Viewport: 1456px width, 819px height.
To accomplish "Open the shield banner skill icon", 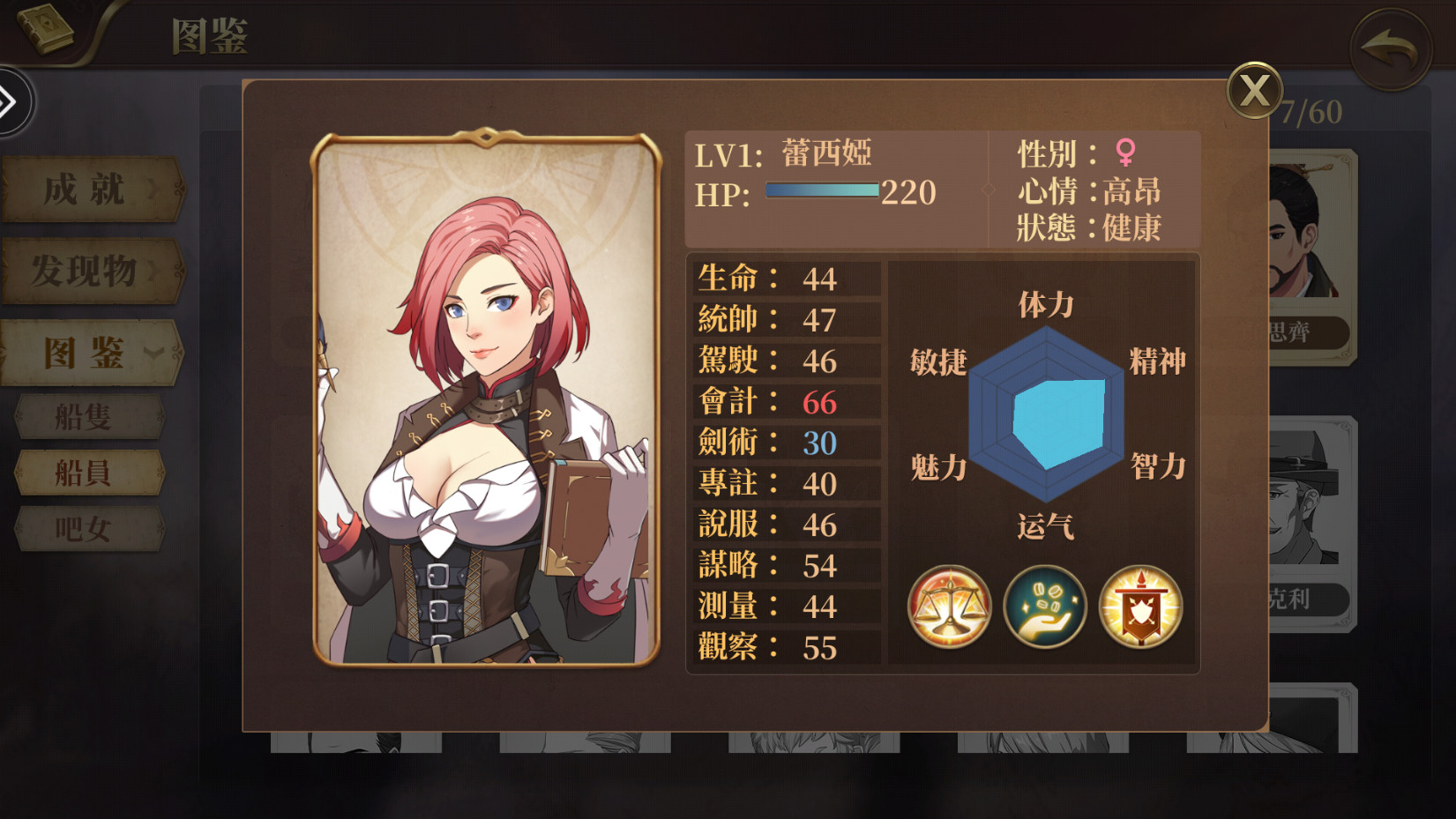I will click(1140, 607).
